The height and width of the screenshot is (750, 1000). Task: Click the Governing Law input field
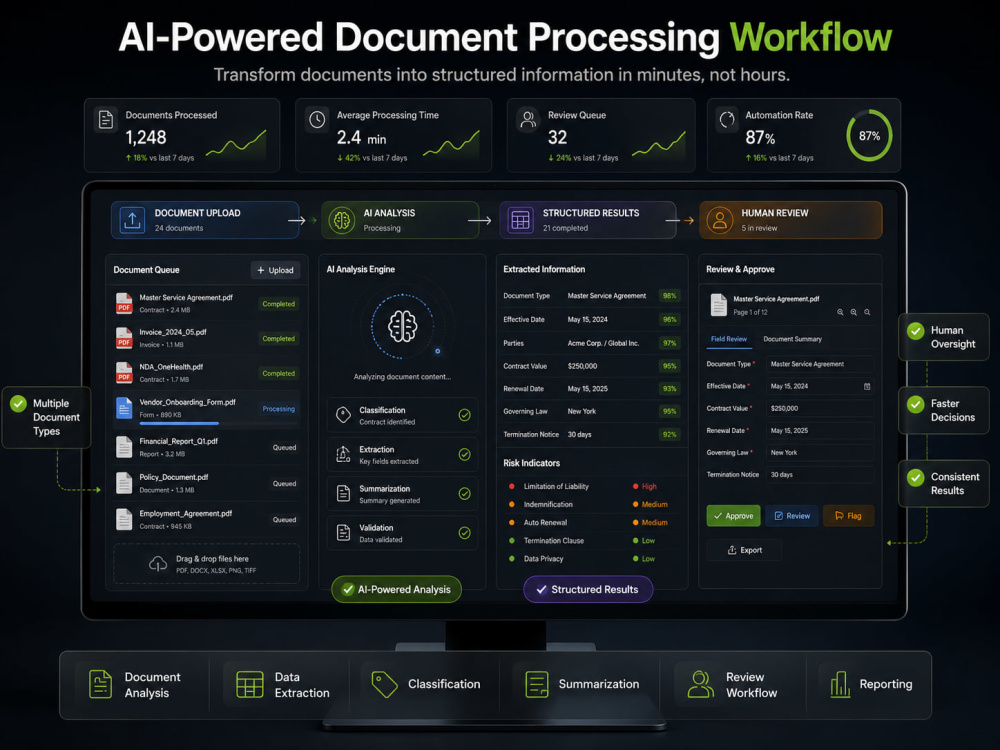pyautogui.click(x=820, y=453)
